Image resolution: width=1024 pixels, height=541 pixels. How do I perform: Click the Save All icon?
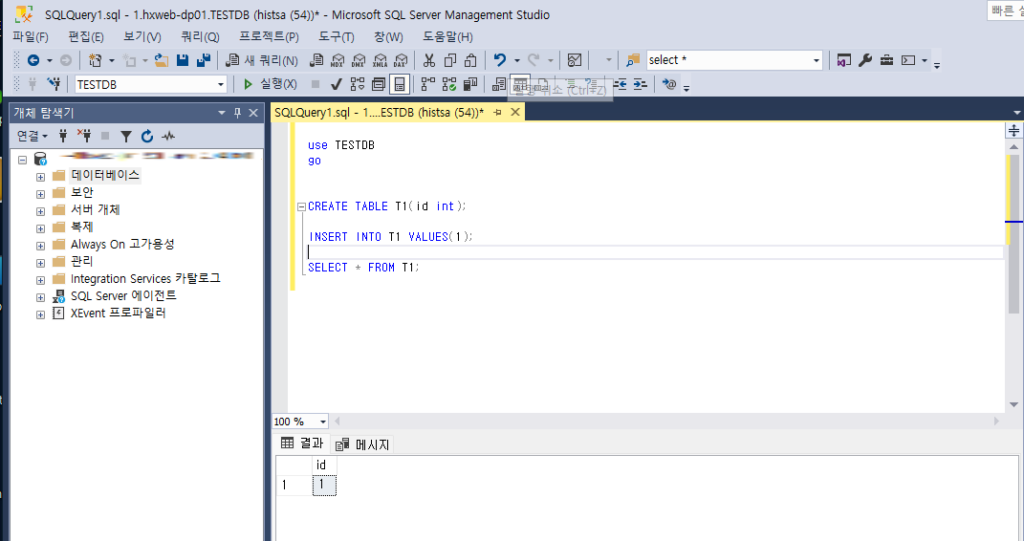[x=204, y=60]
